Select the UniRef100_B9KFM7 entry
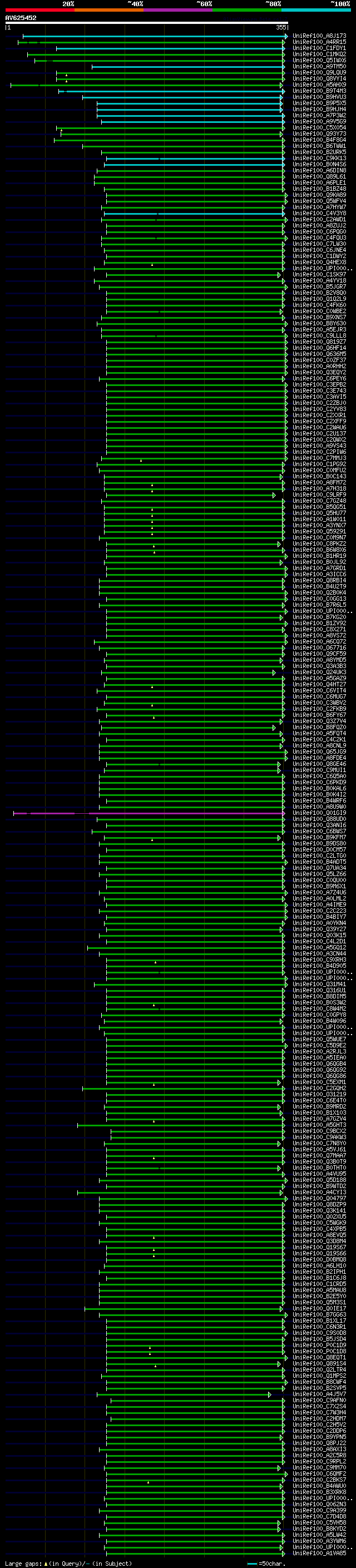 pyautogui.click(x=319, y=838)
